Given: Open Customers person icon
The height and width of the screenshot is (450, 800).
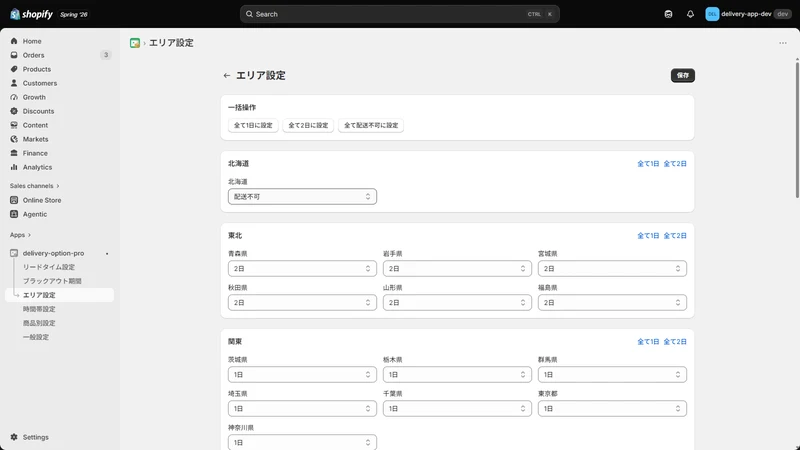Looking at the screenshot, I should (x=14, y=83).
